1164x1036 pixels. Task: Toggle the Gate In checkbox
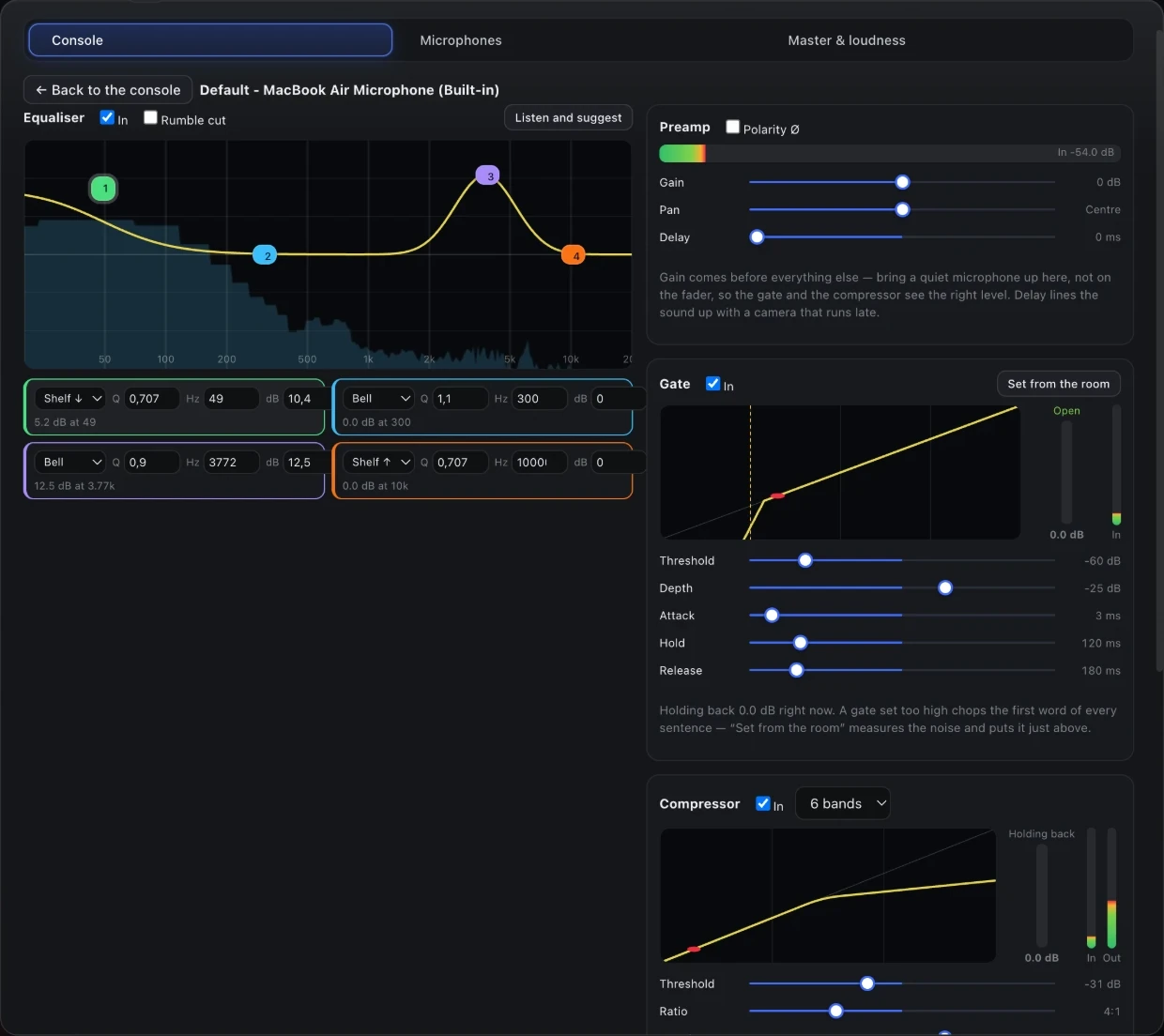click(x=713, y=384)
